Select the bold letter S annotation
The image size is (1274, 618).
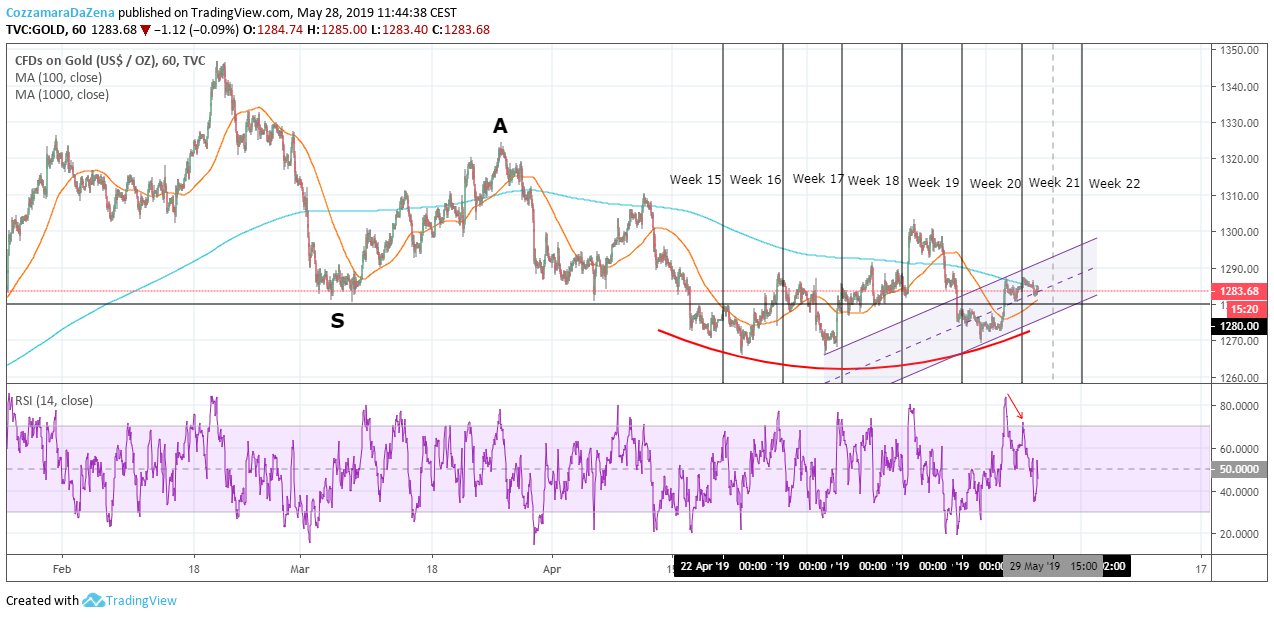[x=338, y=321]
